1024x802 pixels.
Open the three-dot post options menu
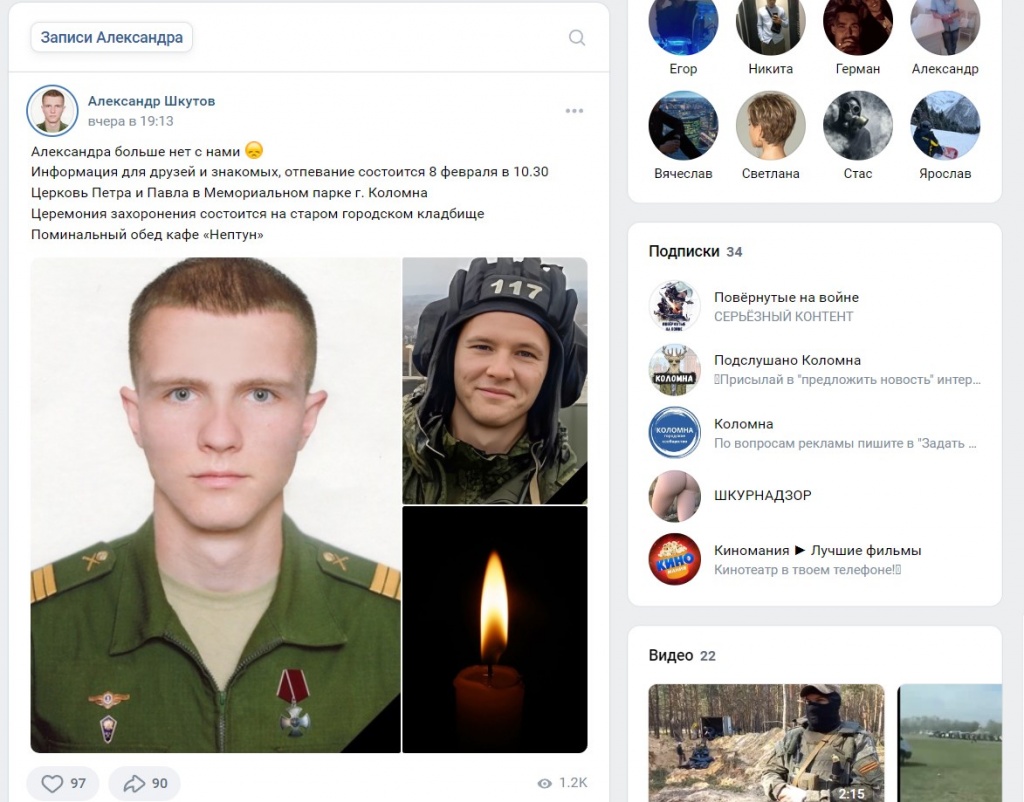[574, 111]
